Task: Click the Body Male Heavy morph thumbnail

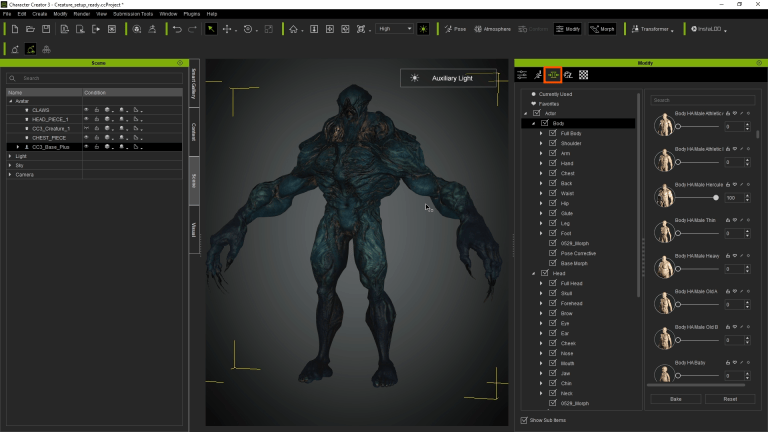Action: 664,267
